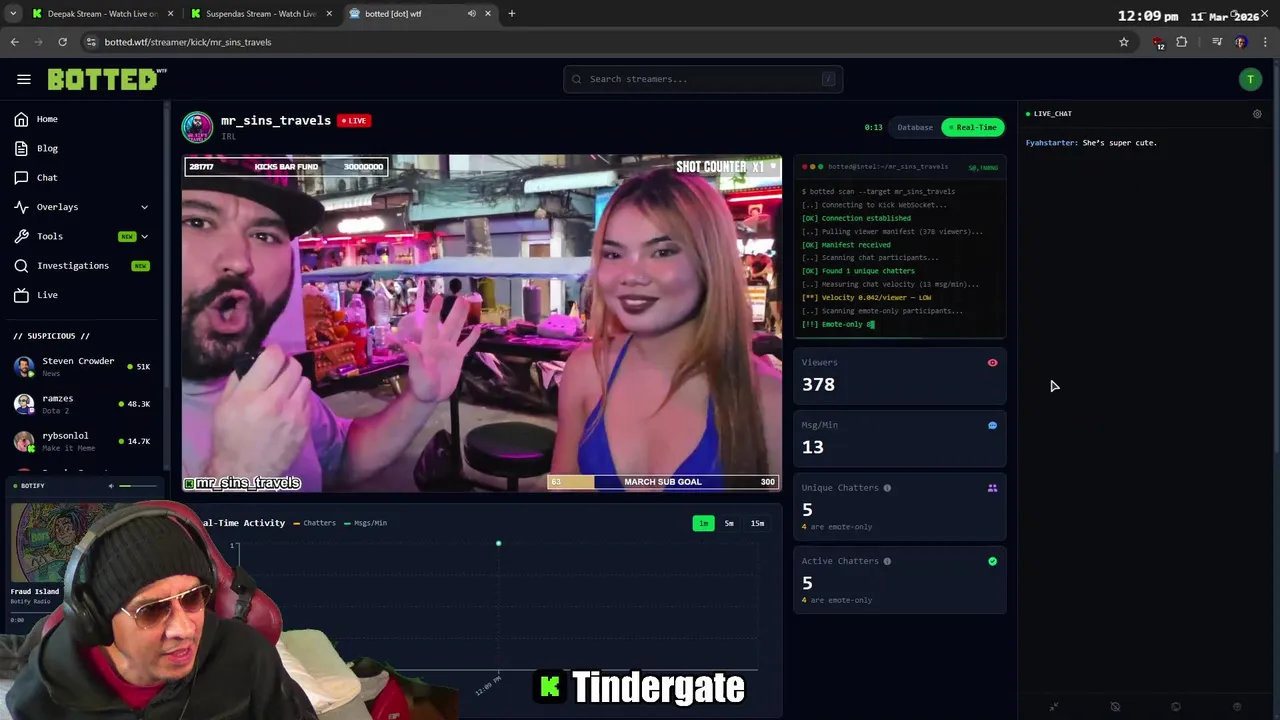Mute the Botify player speaker icon
1280x720 pixels.
pos(111,486)
